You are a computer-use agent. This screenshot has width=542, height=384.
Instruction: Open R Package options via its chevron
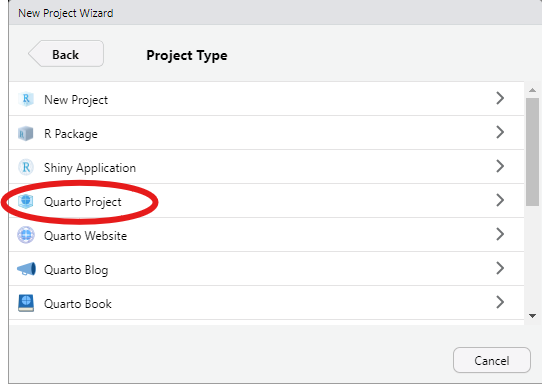500,132
